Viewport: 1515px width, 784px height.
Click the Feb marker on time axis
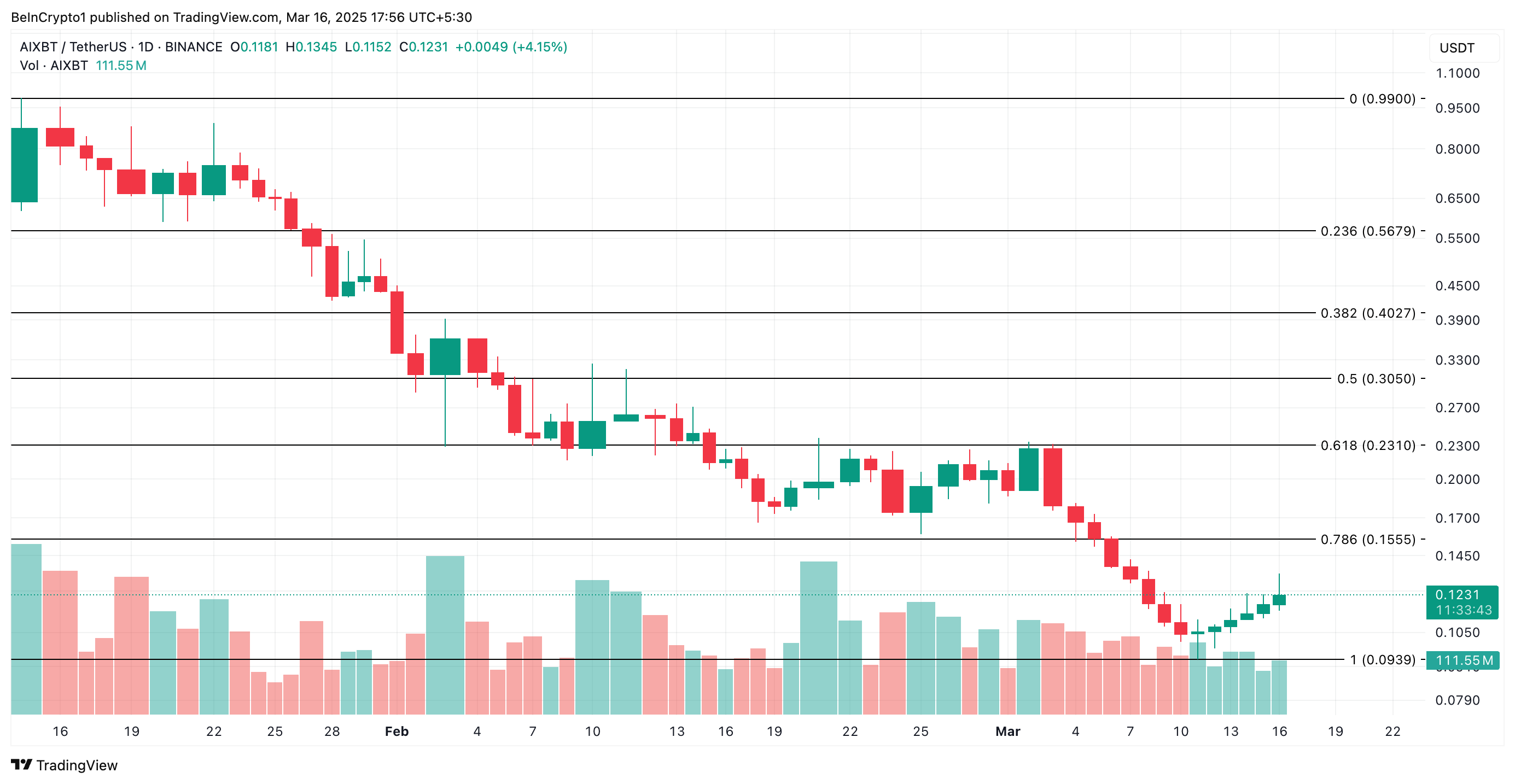pos(397,731)
